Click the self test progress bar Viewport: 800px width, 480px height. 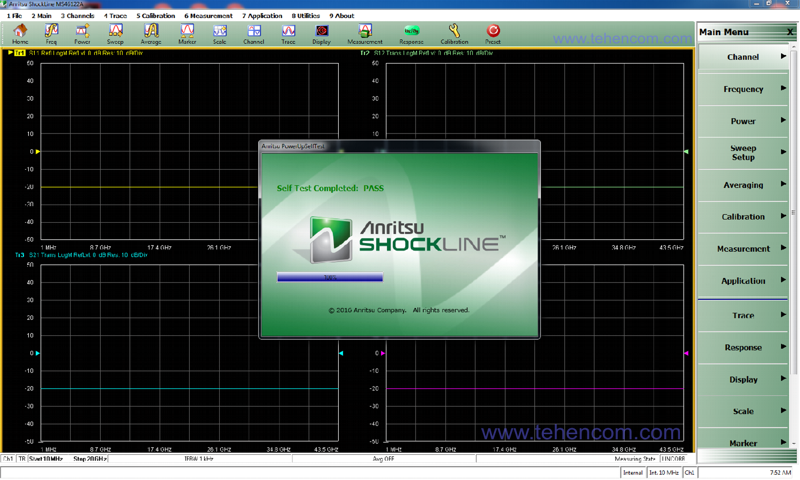click(x=330, y=277)
